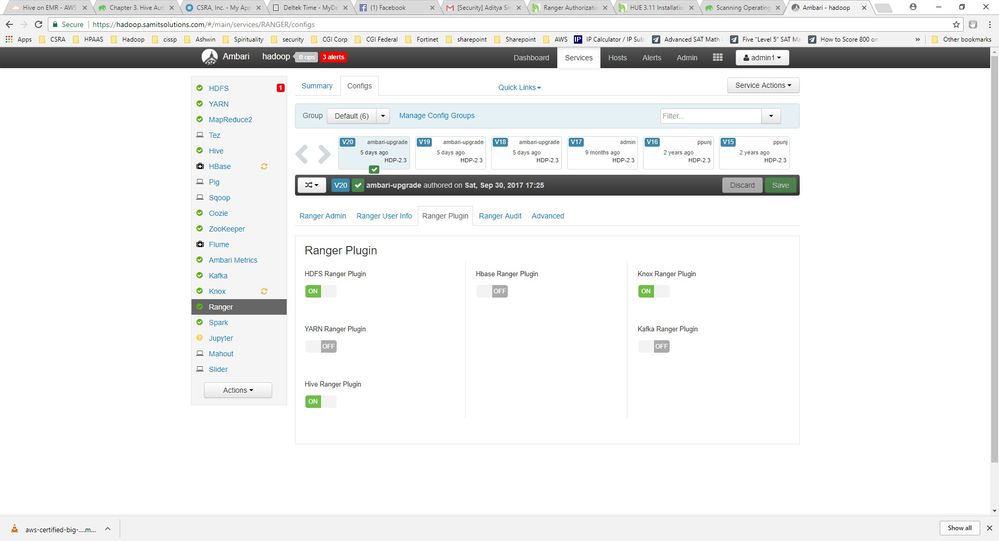Expand the Quick Links dropdown
999x541 pixels.
(519, 87)
